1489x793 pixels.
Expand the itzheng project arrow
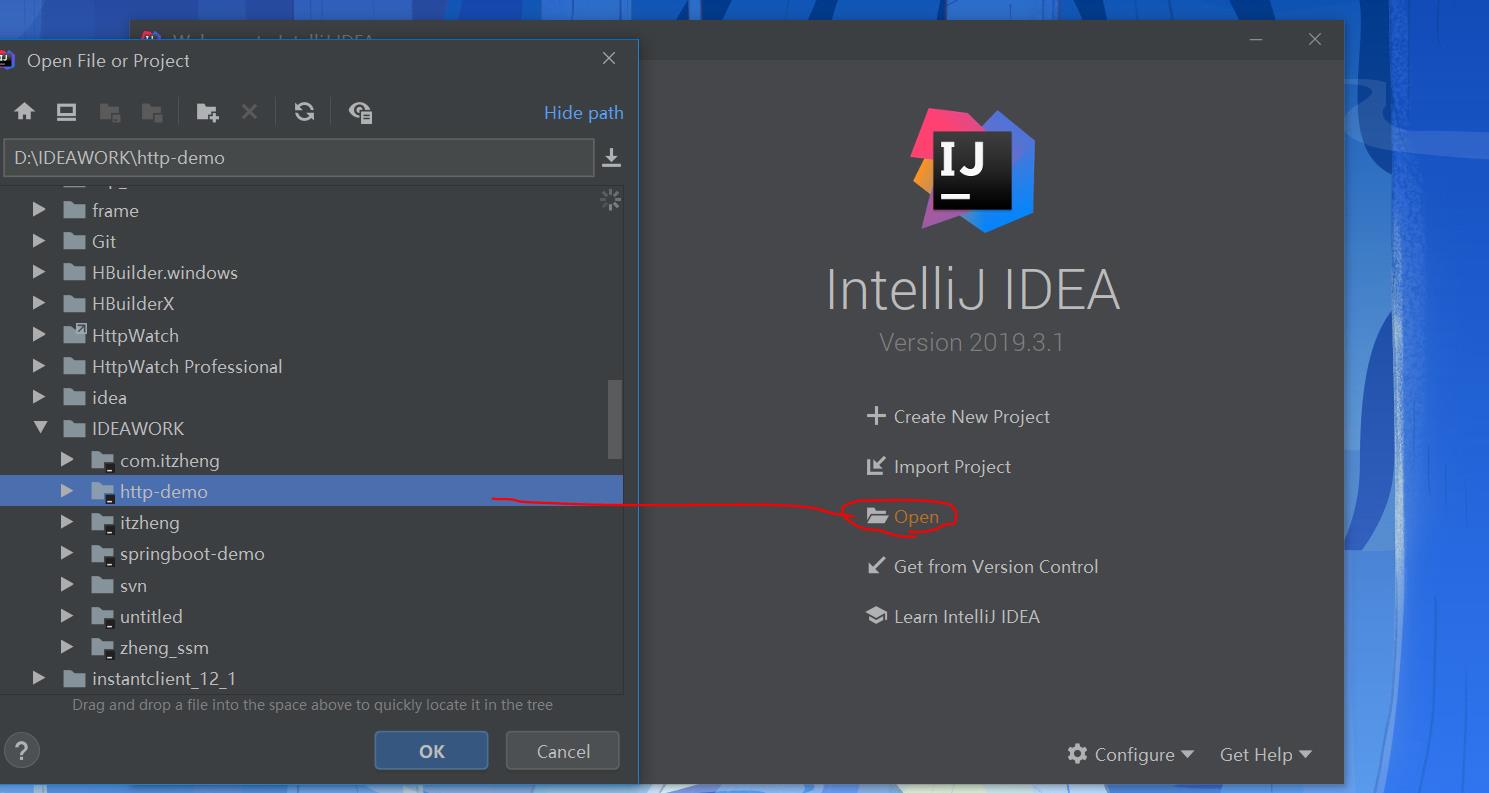pyautogui.click(x=67, y=522)
